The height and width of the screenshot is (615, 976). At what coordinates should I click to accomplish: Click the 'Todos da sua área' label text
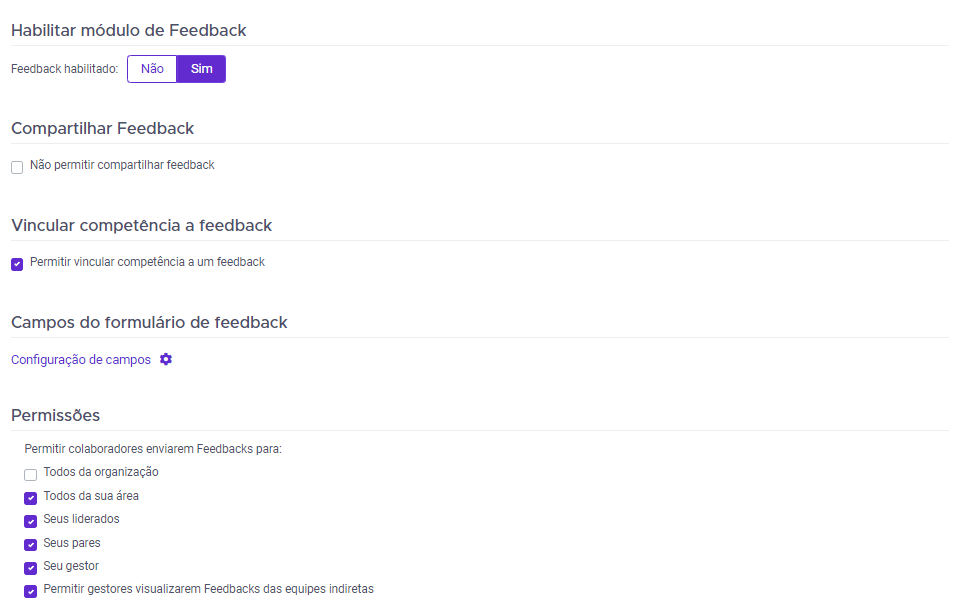pyautogui.click(x=91, y=496)
